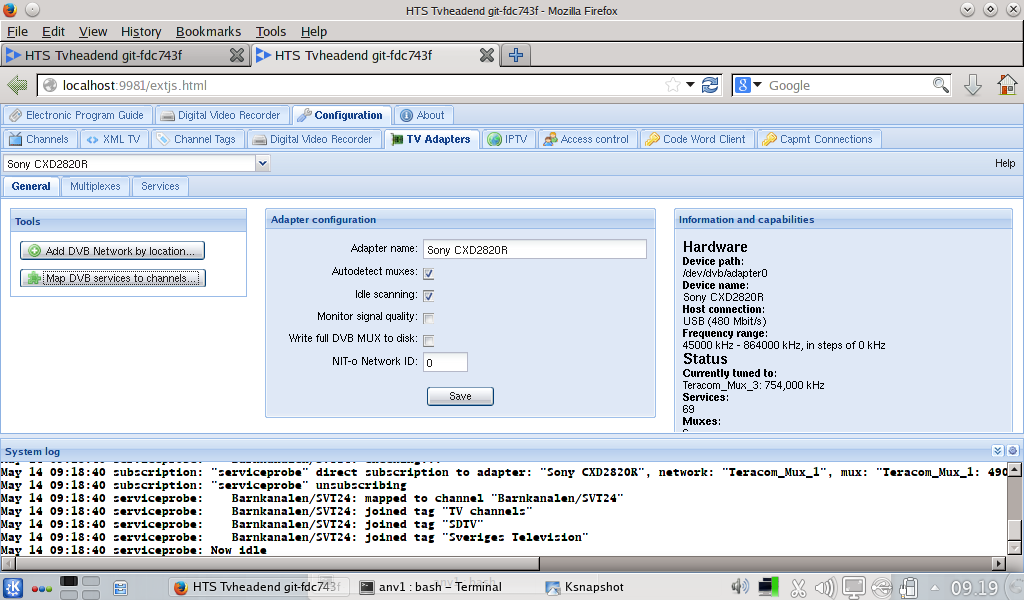Switch to the Services tab
The width and height of the screenshot is (1024, 600).
(160, 186)
